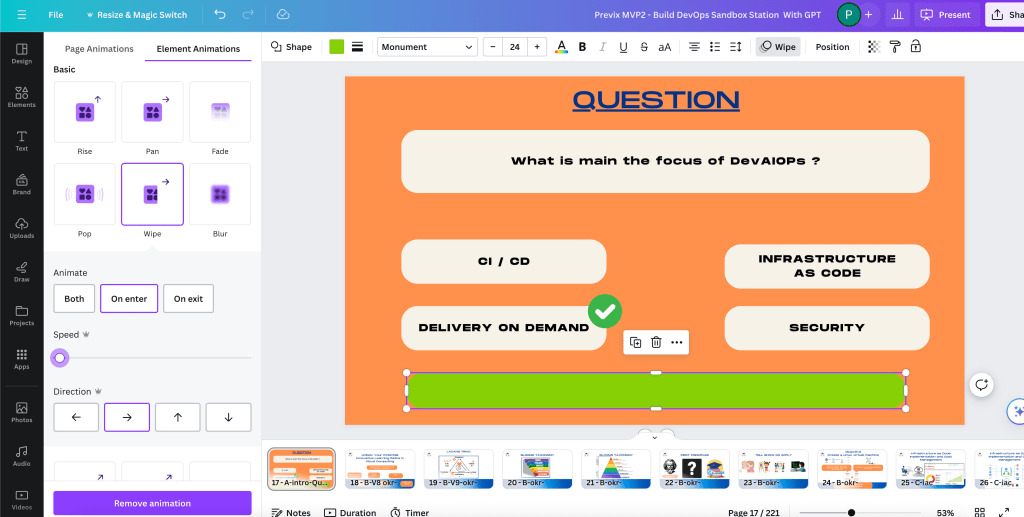Set animate to On exit
Image resolution: width=1024 pixels, height=517 pixels.
tap(188, 298)
